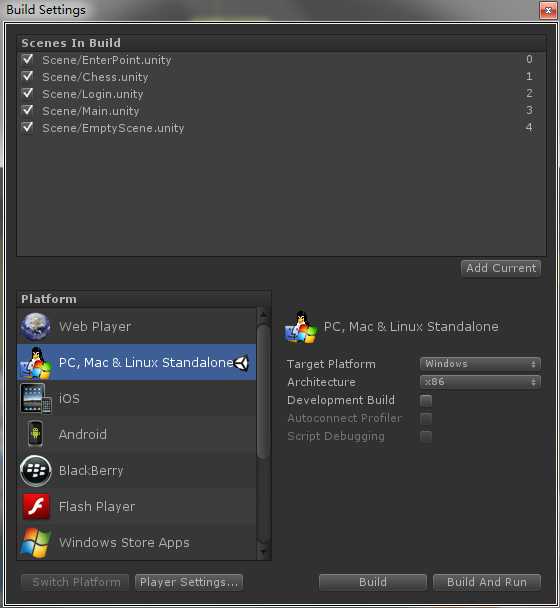Toggle the Autoconnect Profiler checkbox

coord(426,418)
